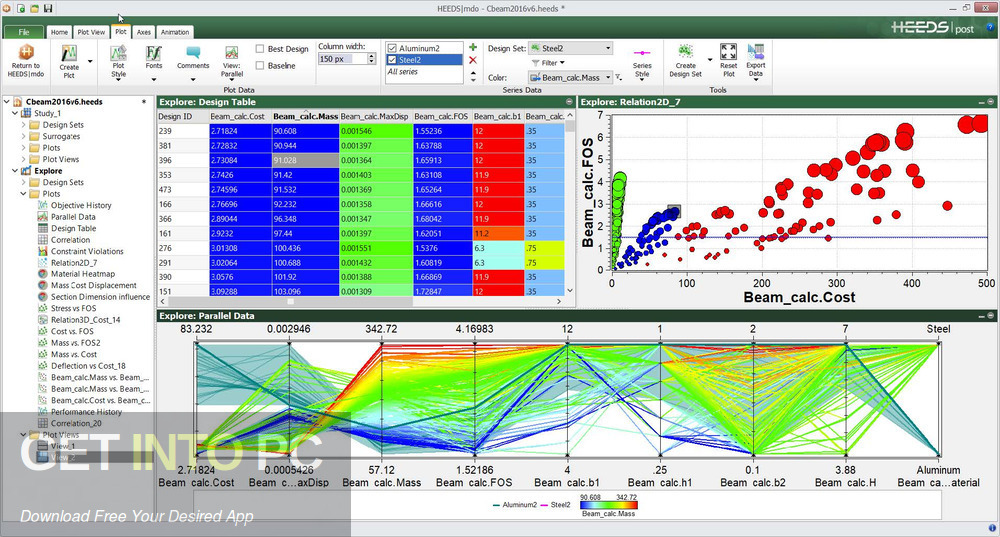The width and height of the screenshot is (1000, 537).
Task: Open the Plot Style tool
Action: (119, 61)
